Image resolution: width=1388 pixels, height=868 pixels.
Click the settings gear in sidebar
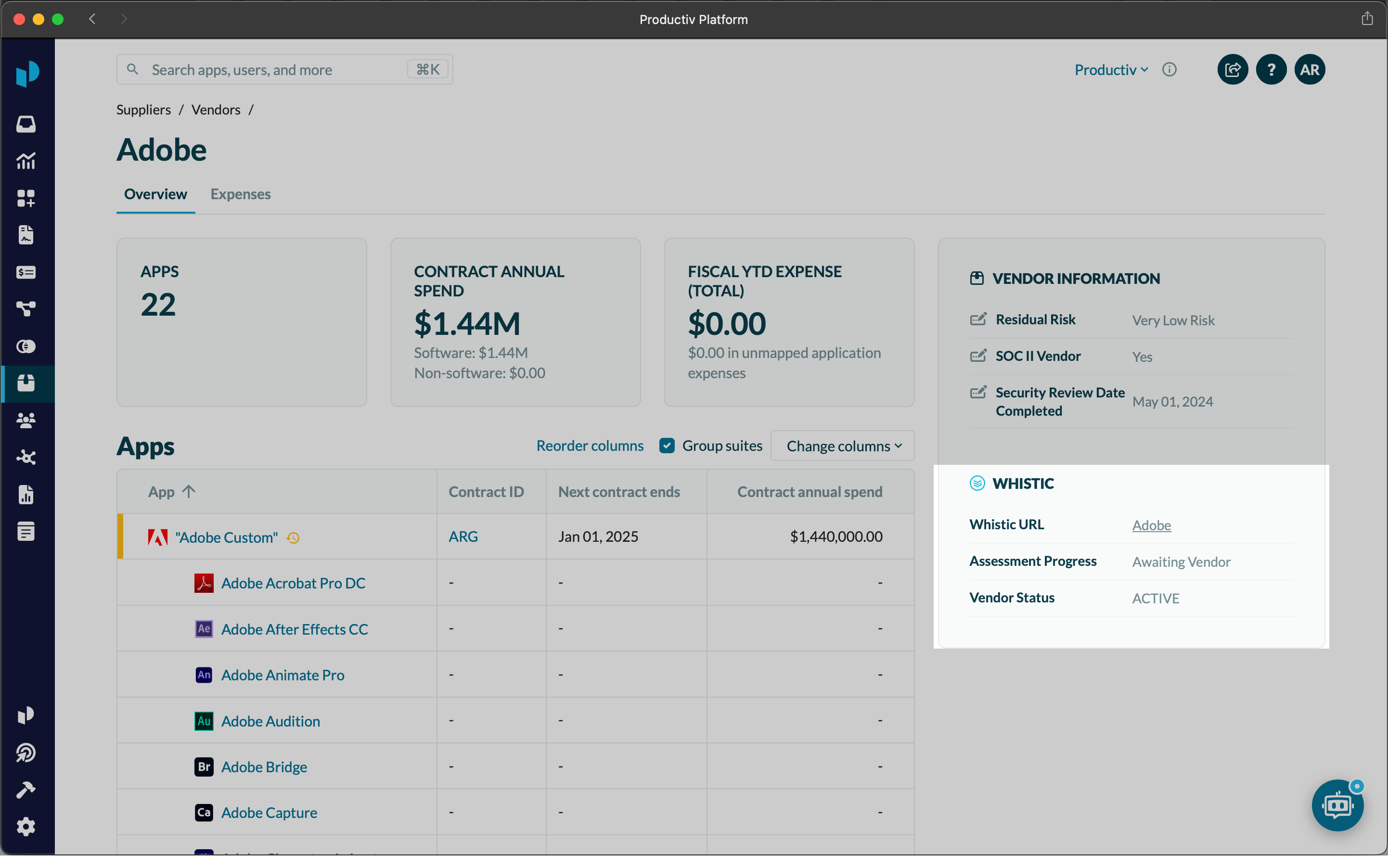point(26,827)
